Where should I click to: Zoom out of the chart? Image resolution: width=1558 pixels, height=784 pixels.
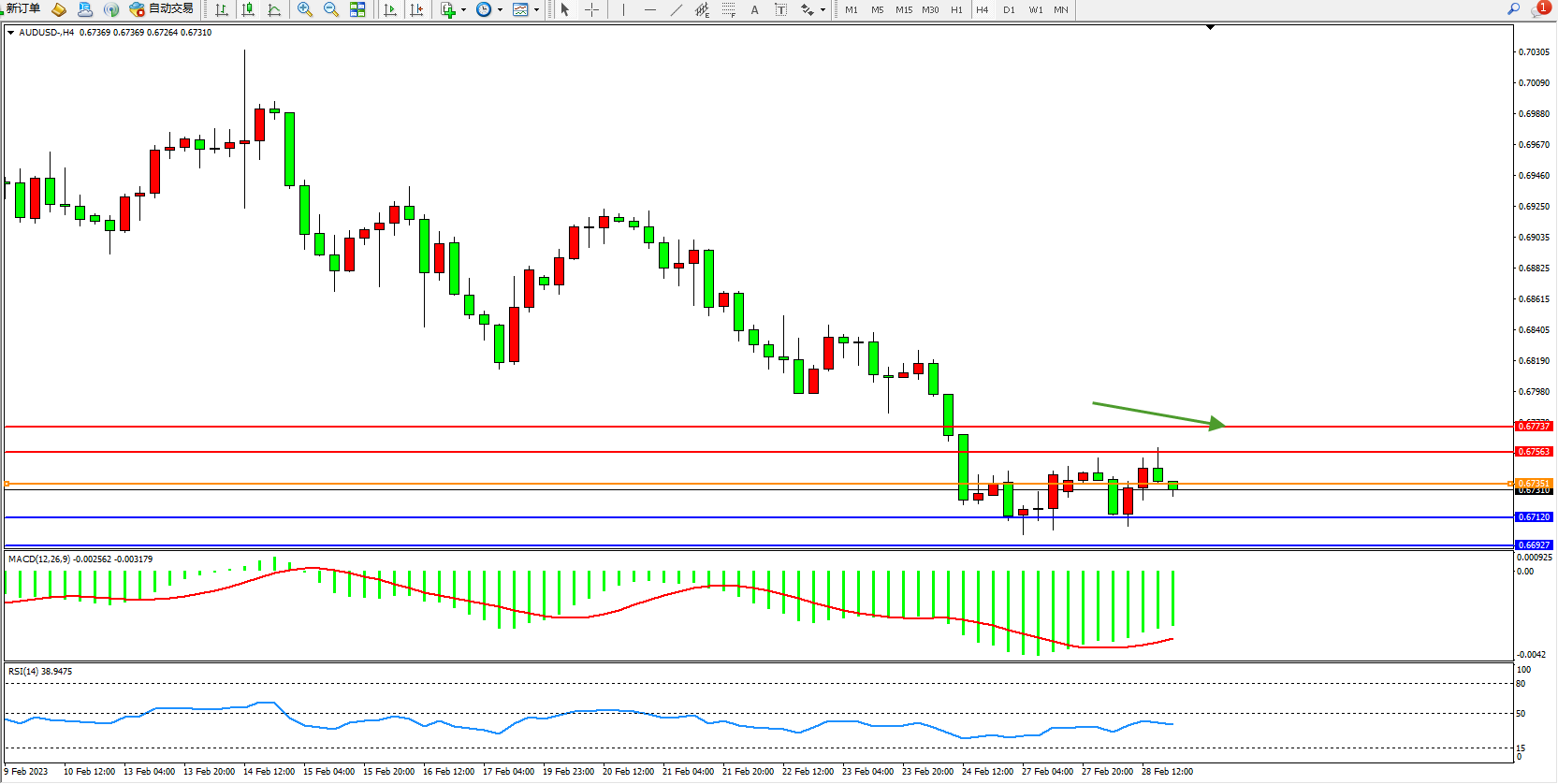[331, 9]
